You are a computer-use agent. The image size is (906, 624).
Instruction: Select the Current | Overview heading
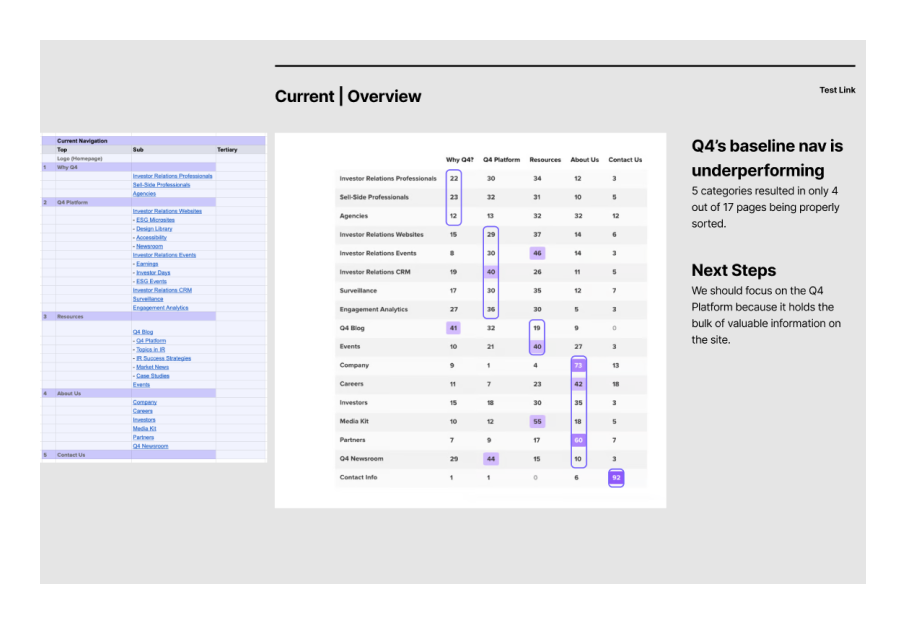(348, 96)
